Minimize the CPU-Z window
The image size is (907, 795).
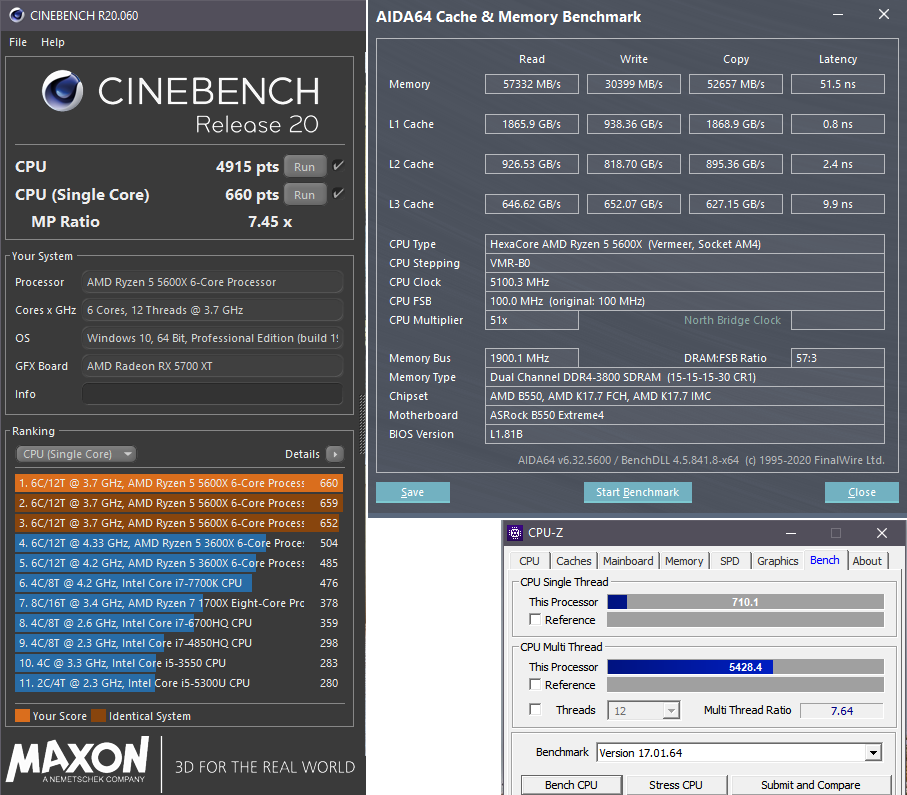791,533
